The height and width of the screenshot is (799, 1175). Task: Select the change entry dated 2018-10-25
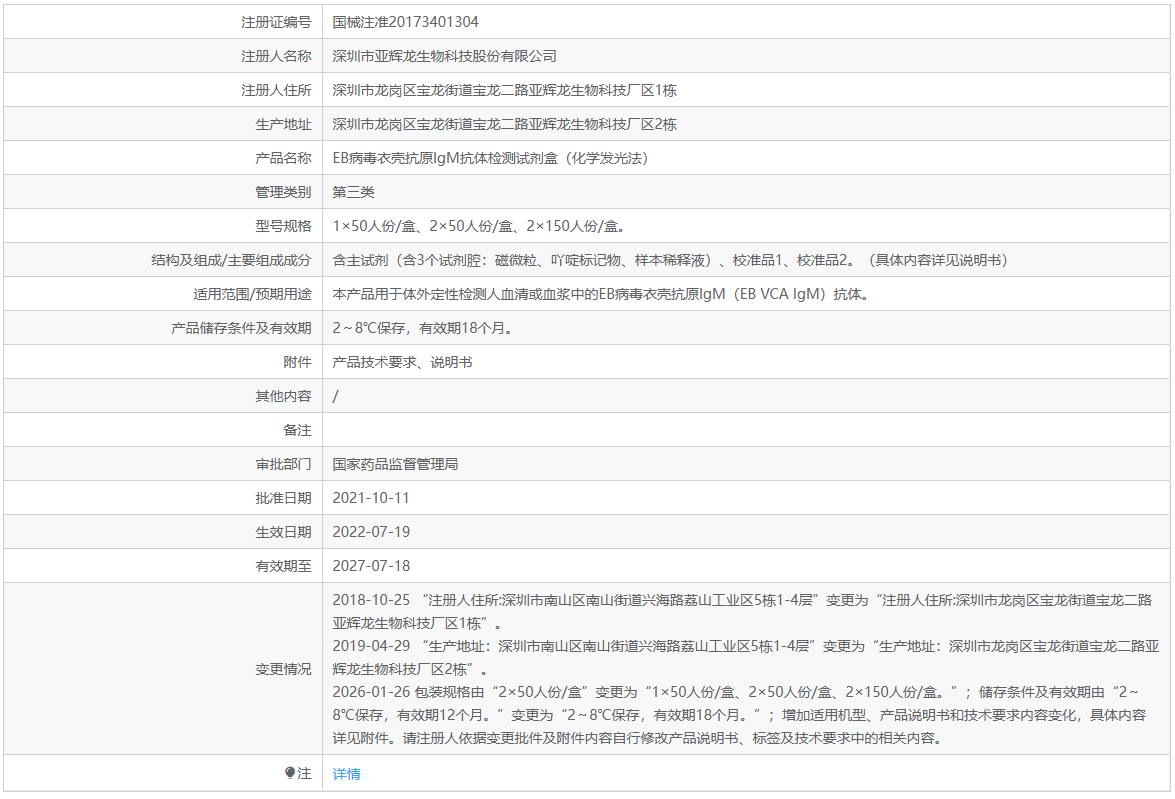[x=743, y=612]
